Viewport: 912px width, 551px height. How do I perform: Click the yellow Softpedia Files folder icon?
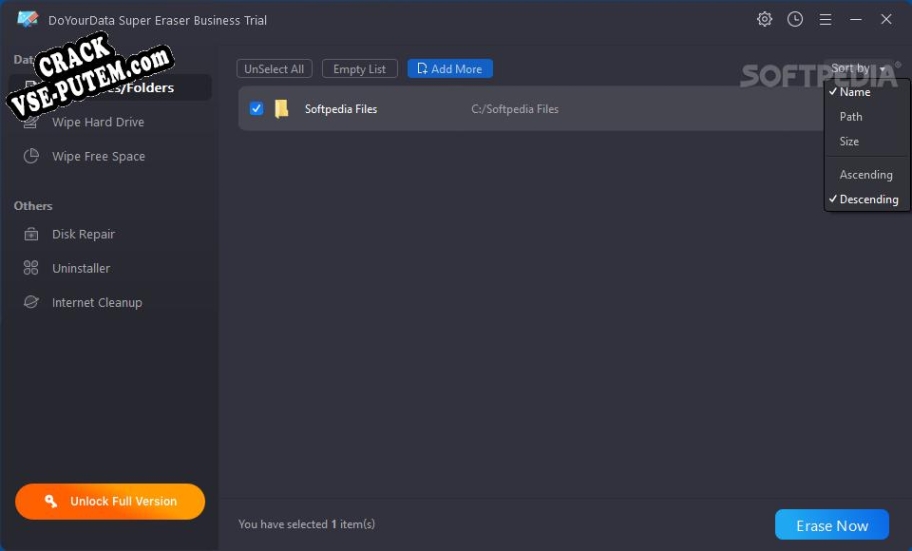pyautogui.click(x=282, y=109)
